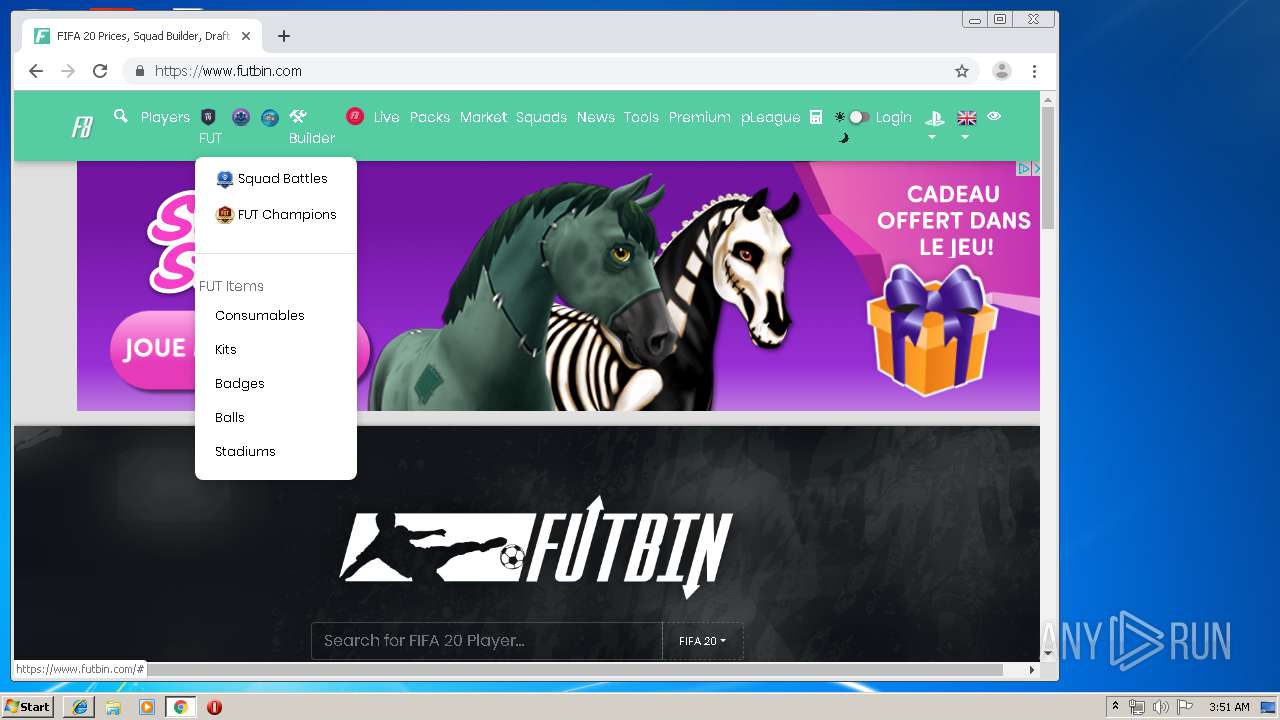Open the Chrome three-dot menu
The width and height of the screenshot is (1280, 720).
(x=1034, y=71)
